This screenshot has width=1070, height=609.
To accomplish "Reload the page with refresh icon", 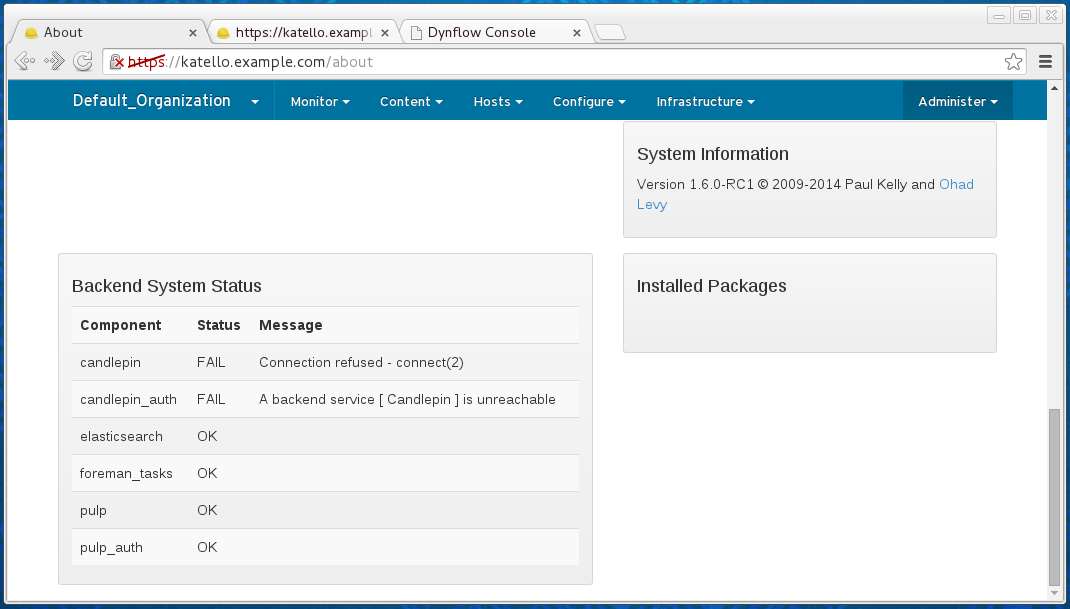I will tap(83, 61).
